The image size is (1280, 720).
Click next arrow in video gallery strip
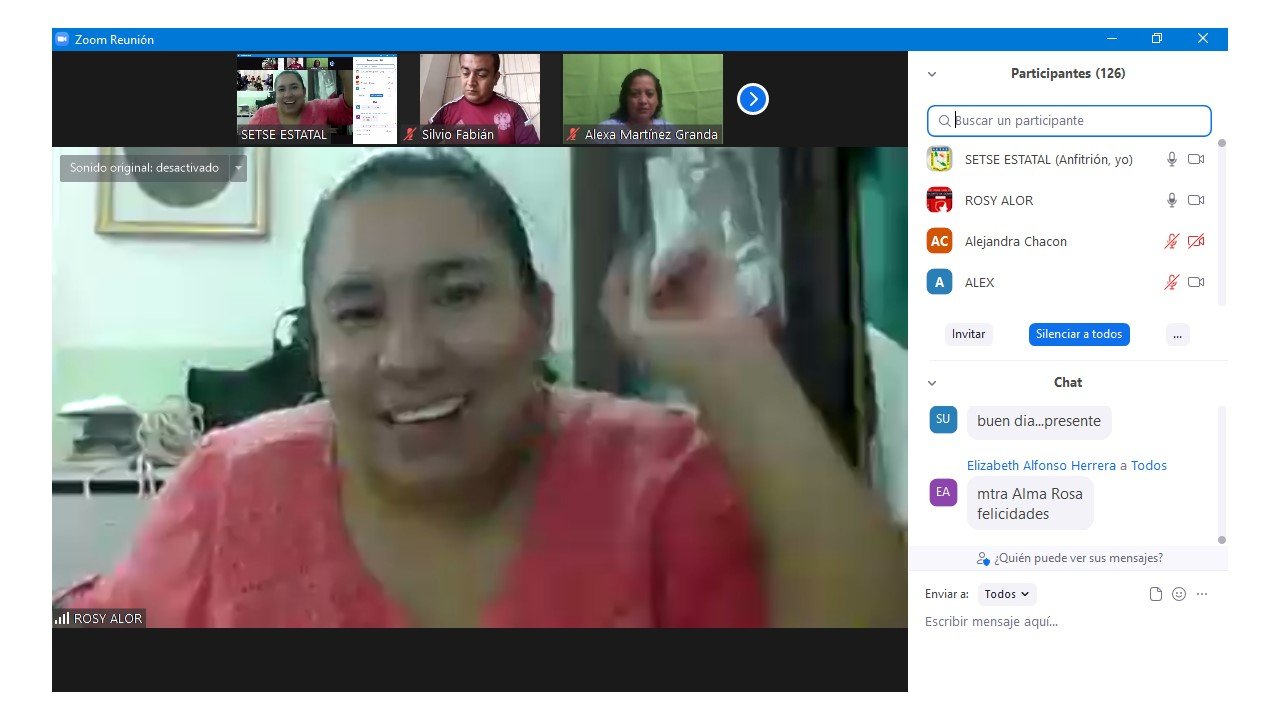(752, 99)
